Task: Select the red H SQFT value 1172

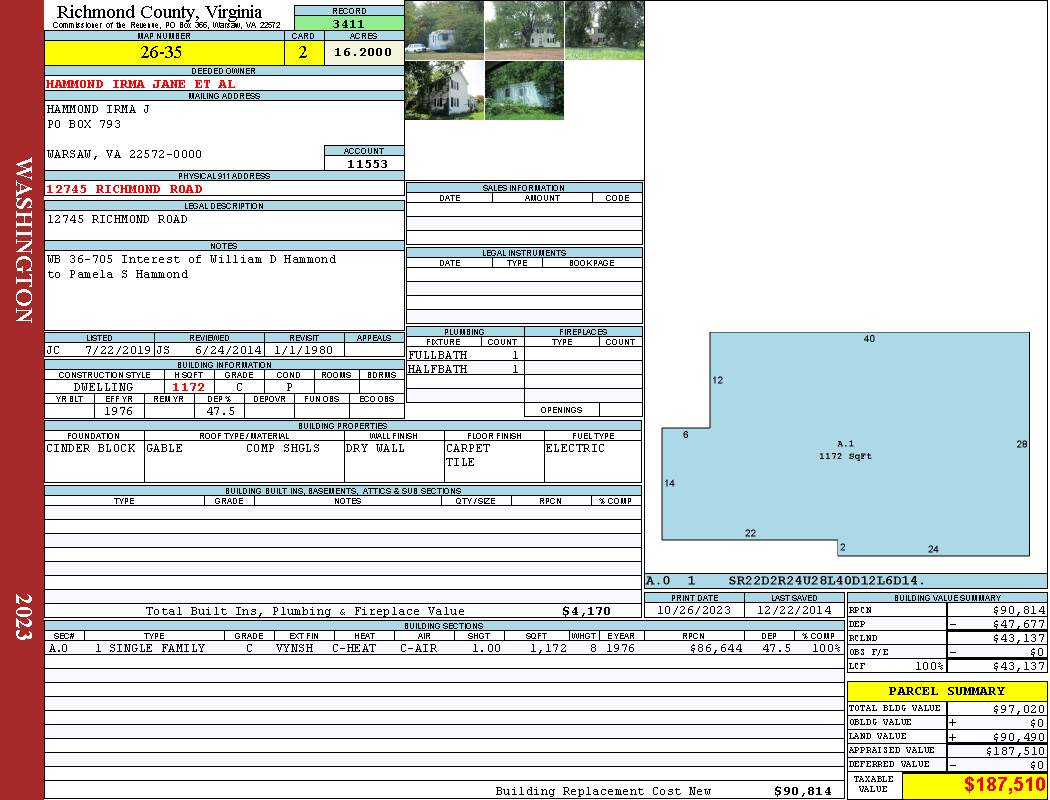Action: (x=188, y=387)
